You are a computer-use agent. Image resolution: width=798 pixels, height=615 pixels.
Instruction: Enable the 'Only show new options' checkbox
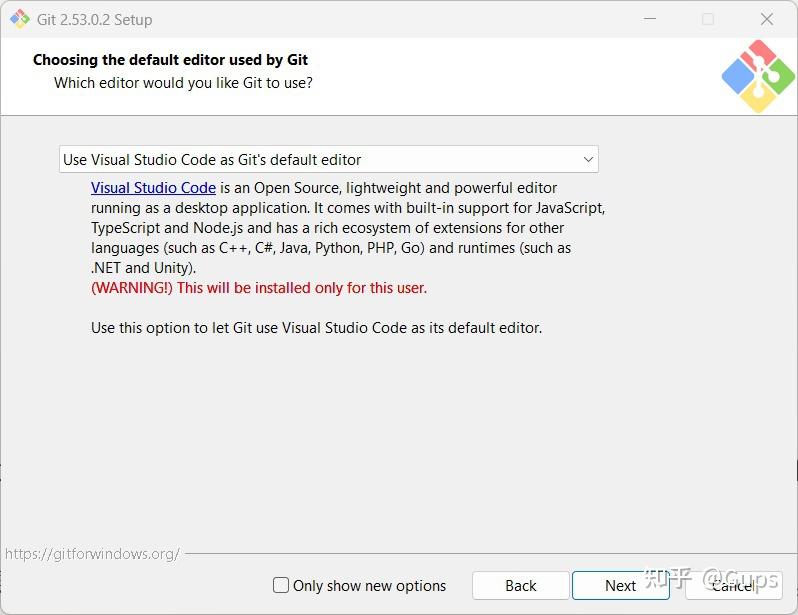pos(281,585)
